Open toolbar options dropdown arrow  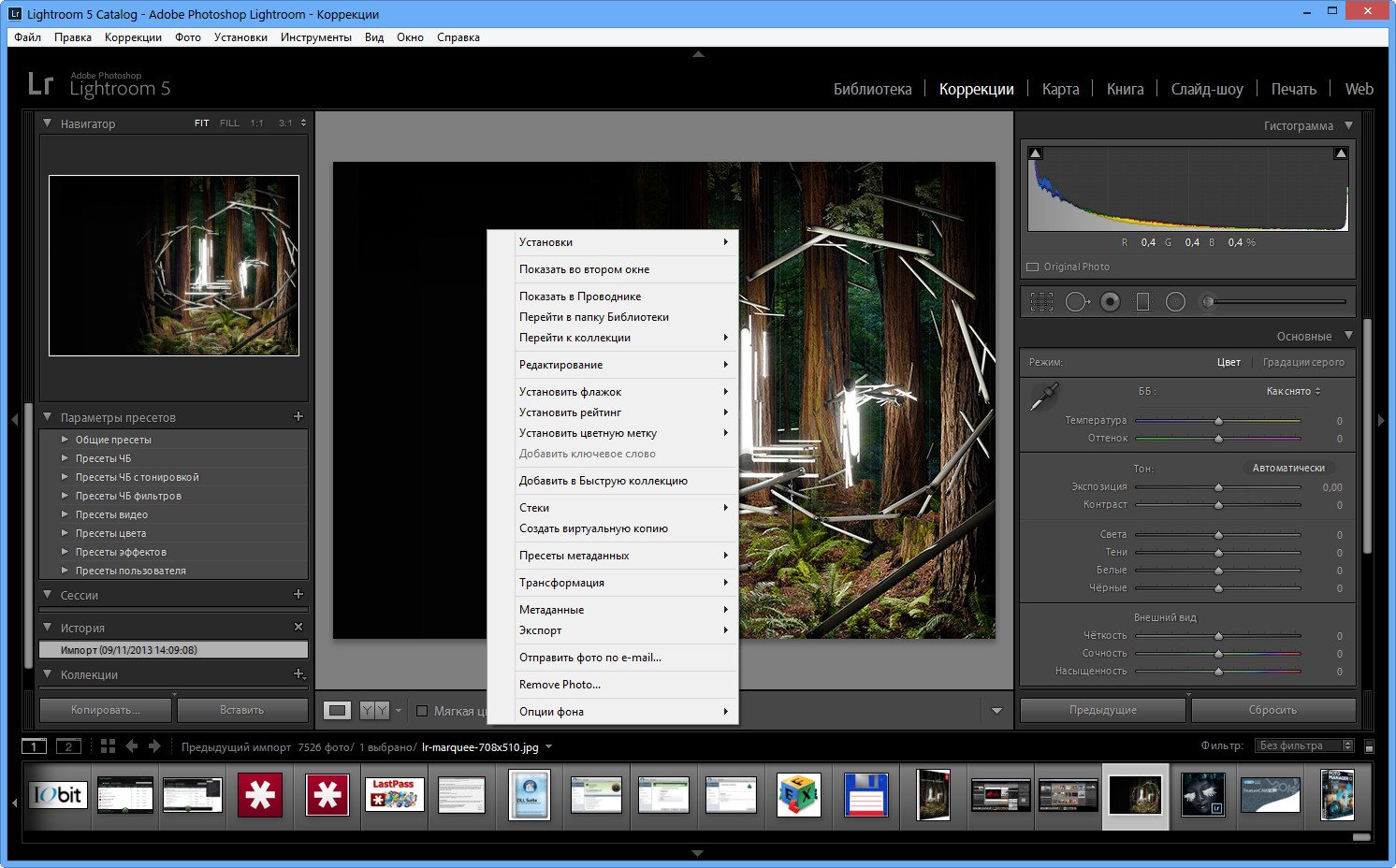click(x=996, y=711)
